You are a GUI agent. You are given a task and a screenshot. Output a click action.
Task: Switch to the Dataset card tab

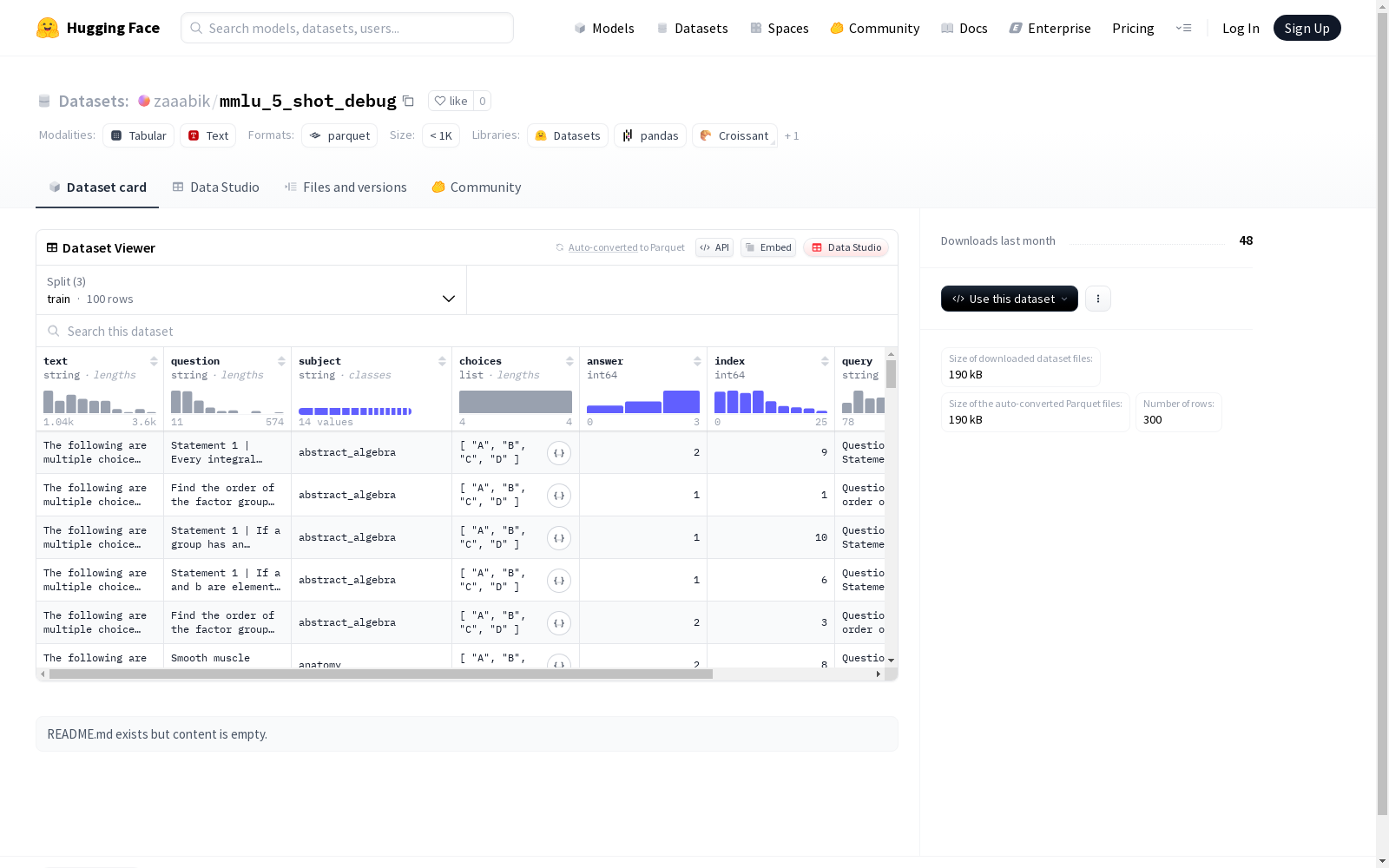(x=97, y=187)
